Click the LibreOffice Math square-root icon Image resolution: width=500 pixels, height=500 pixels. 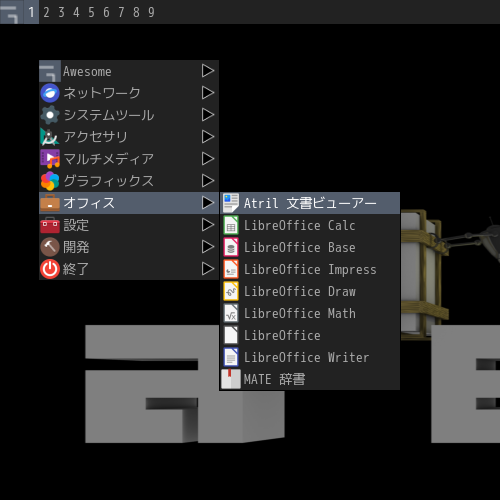click(x=231, y=313)
